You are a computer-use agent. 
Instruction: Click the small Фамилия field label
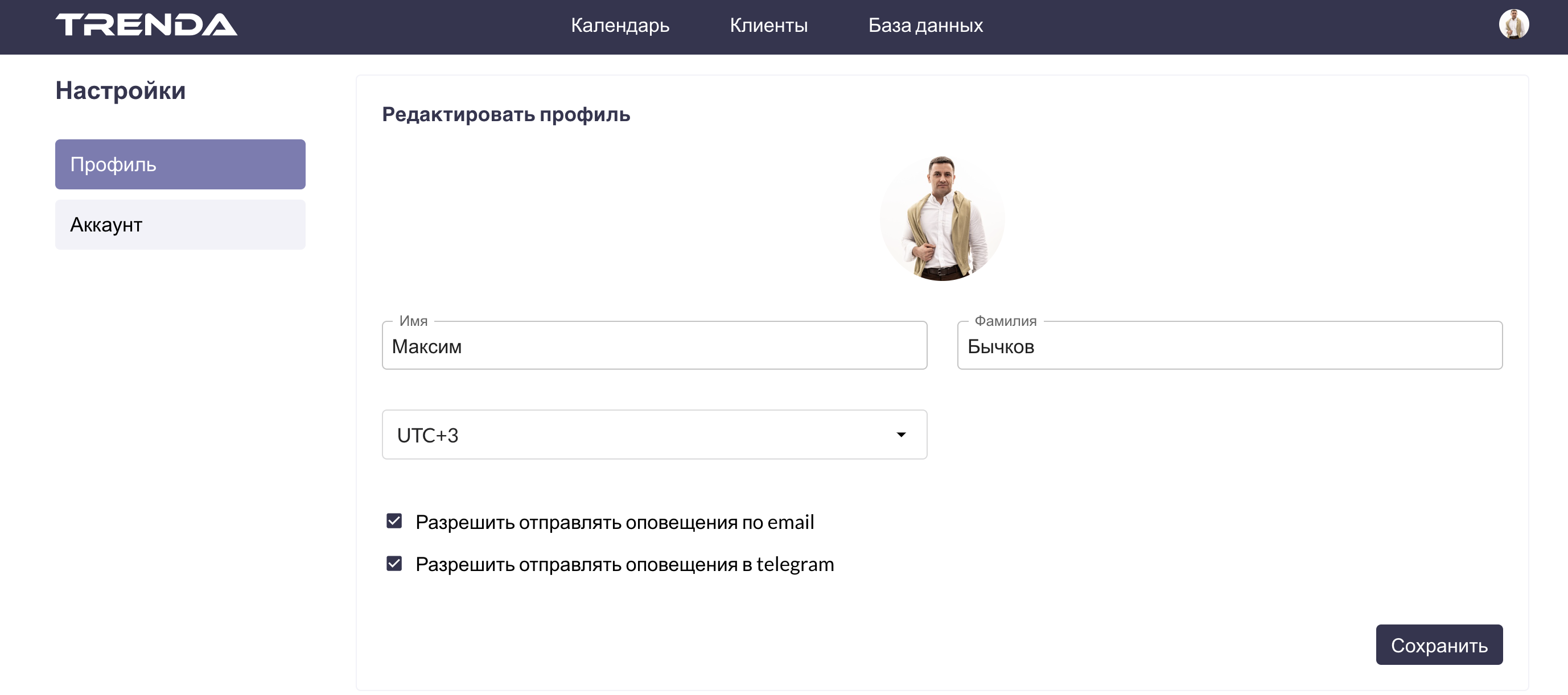1005,321
